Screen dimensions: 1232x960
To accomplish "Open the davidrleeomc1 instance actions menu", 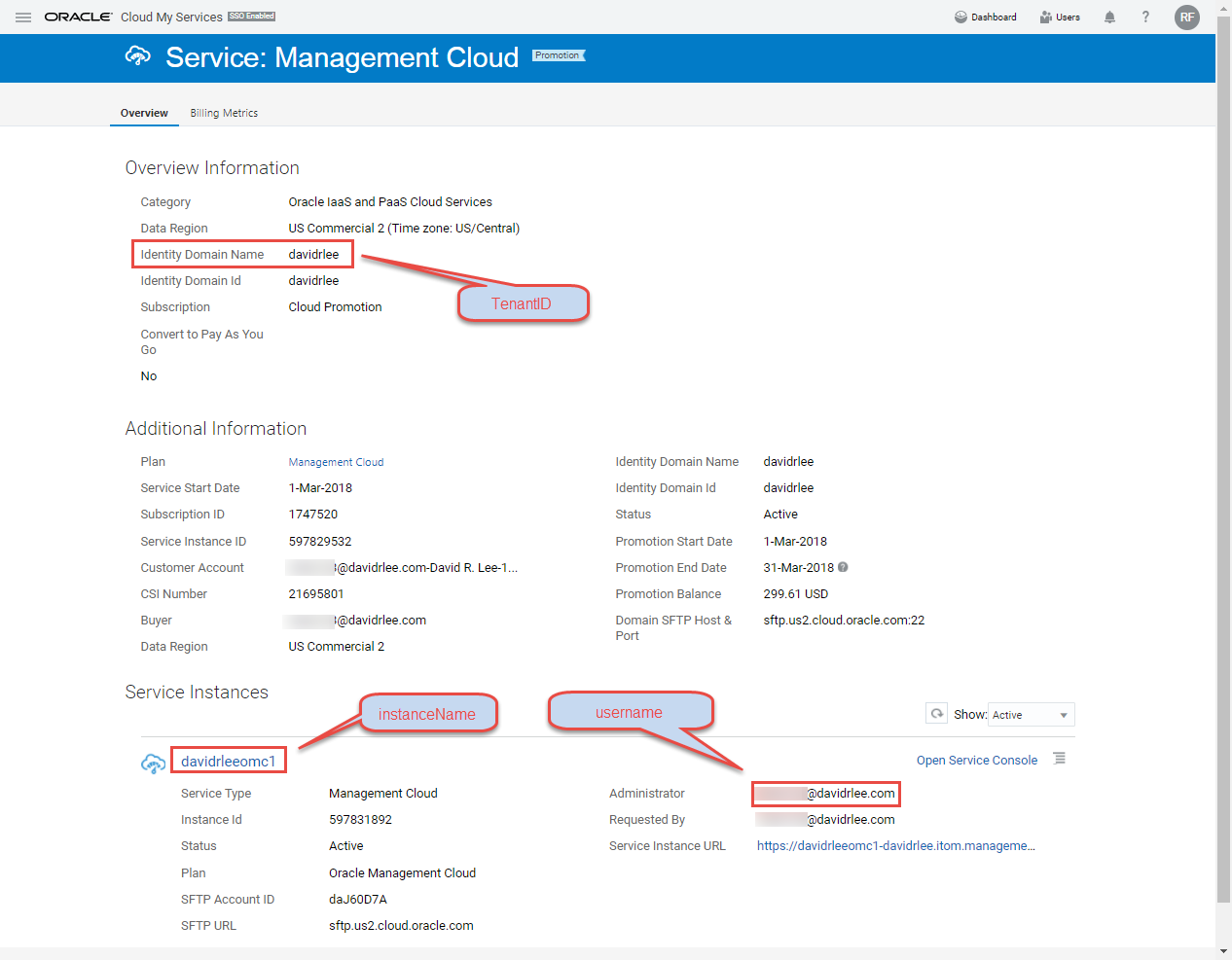I will pos(1060,759).
